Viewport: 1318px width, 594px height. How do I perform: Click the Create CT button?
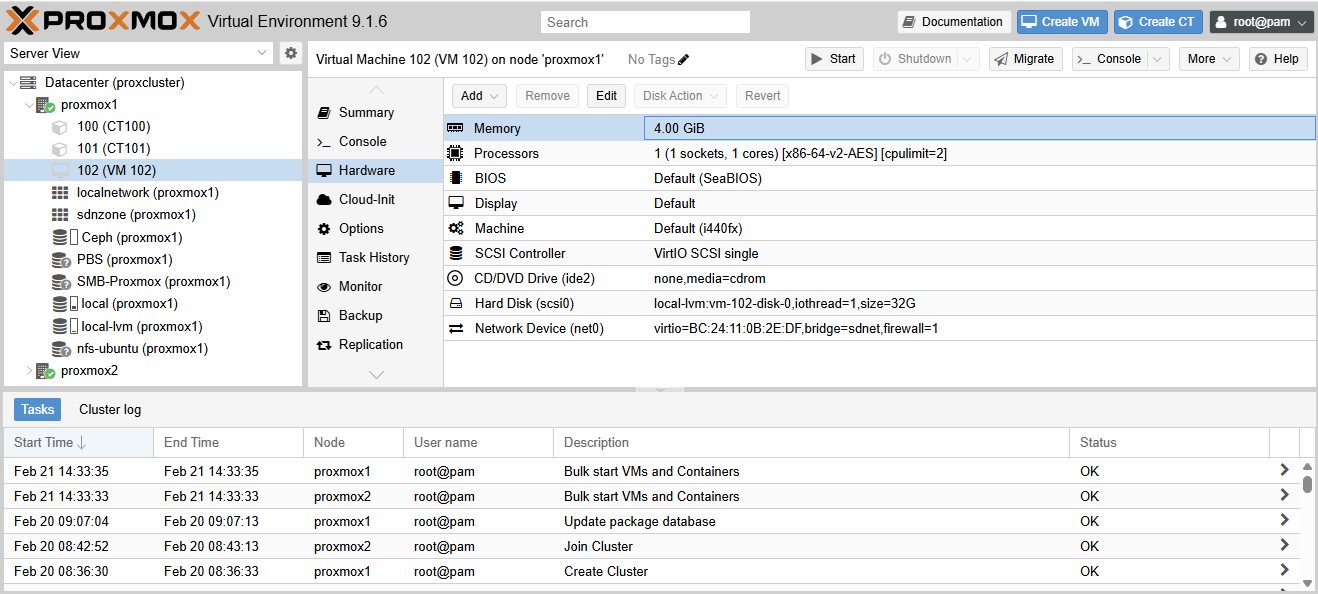coord(1158,22)
